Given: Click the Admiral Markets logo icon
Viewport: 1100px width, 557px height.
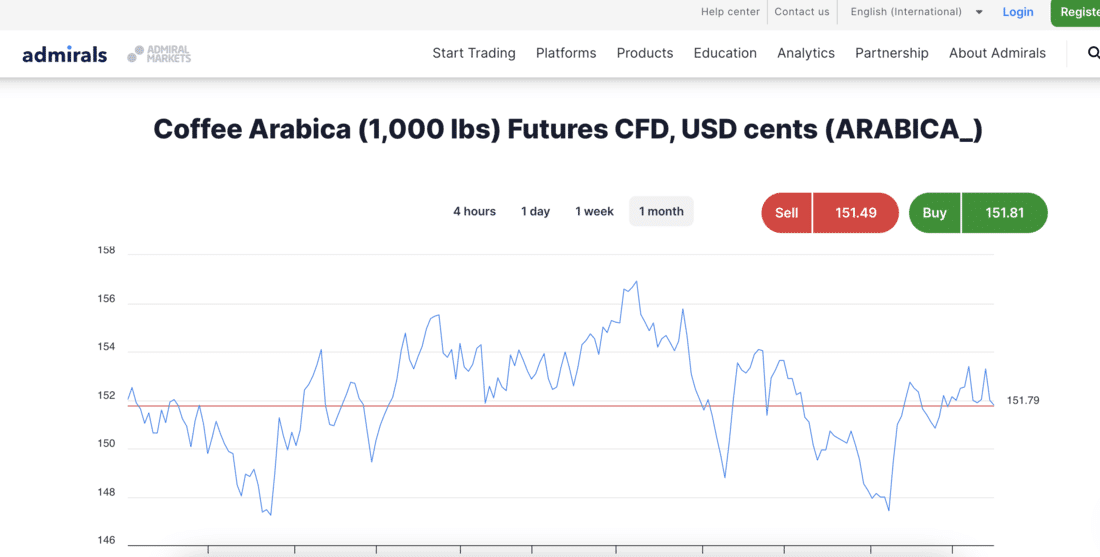Looking at the screenshot, I should coord(159,54).
